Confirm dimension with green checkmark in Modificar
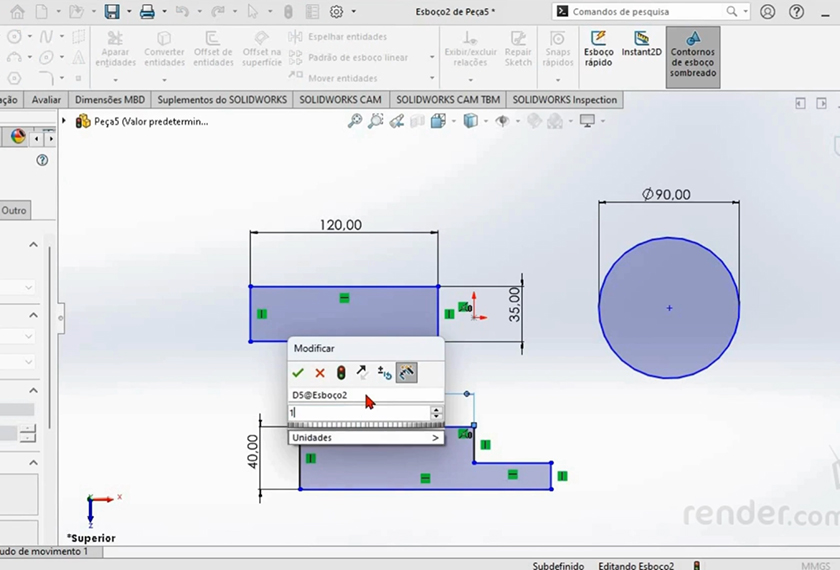Image resolution: width=840 pixels, height=570 pixels. coord(298,373)
